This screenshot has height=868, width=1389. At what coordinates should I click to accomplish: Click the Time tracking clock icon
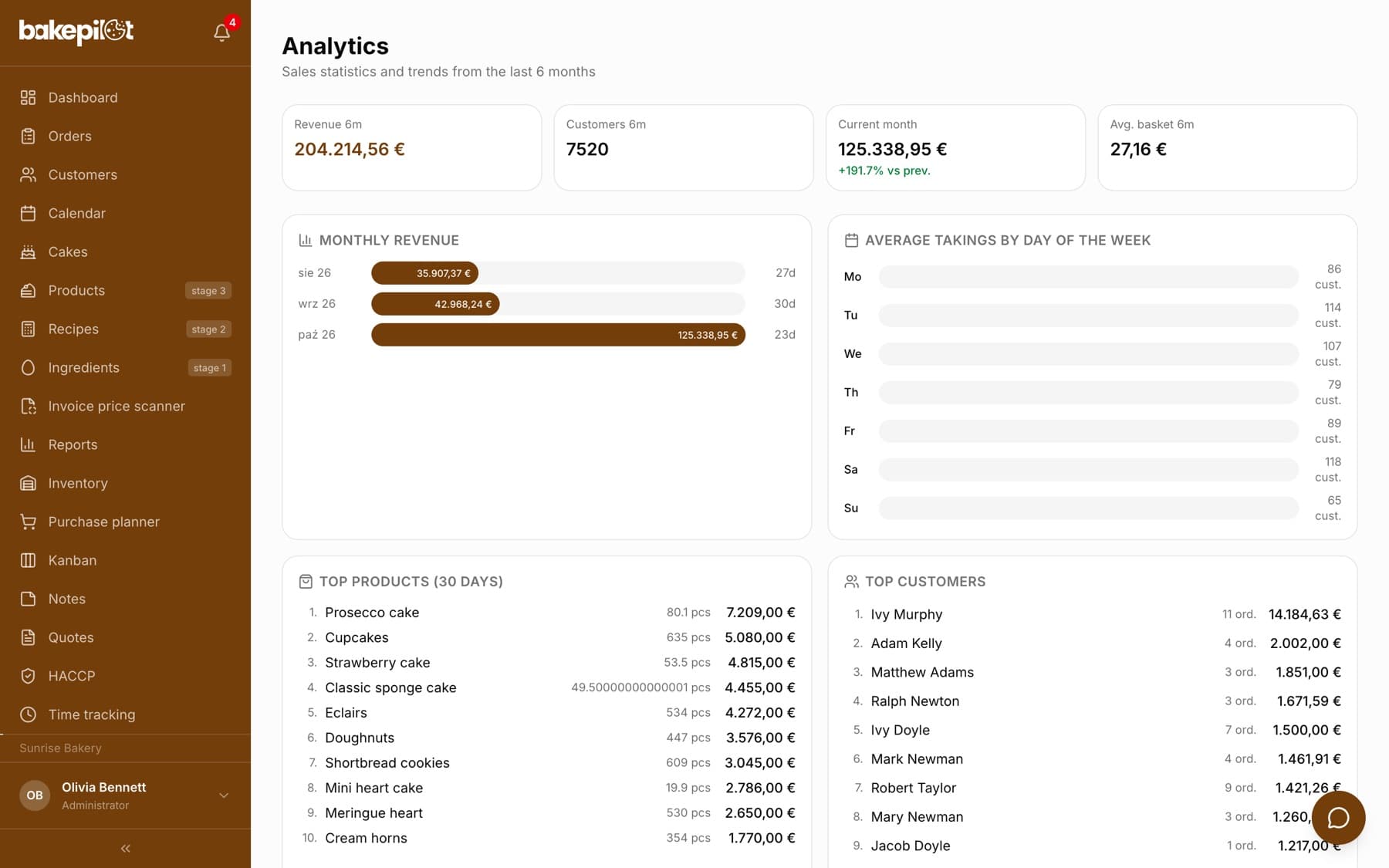[29, 714]
